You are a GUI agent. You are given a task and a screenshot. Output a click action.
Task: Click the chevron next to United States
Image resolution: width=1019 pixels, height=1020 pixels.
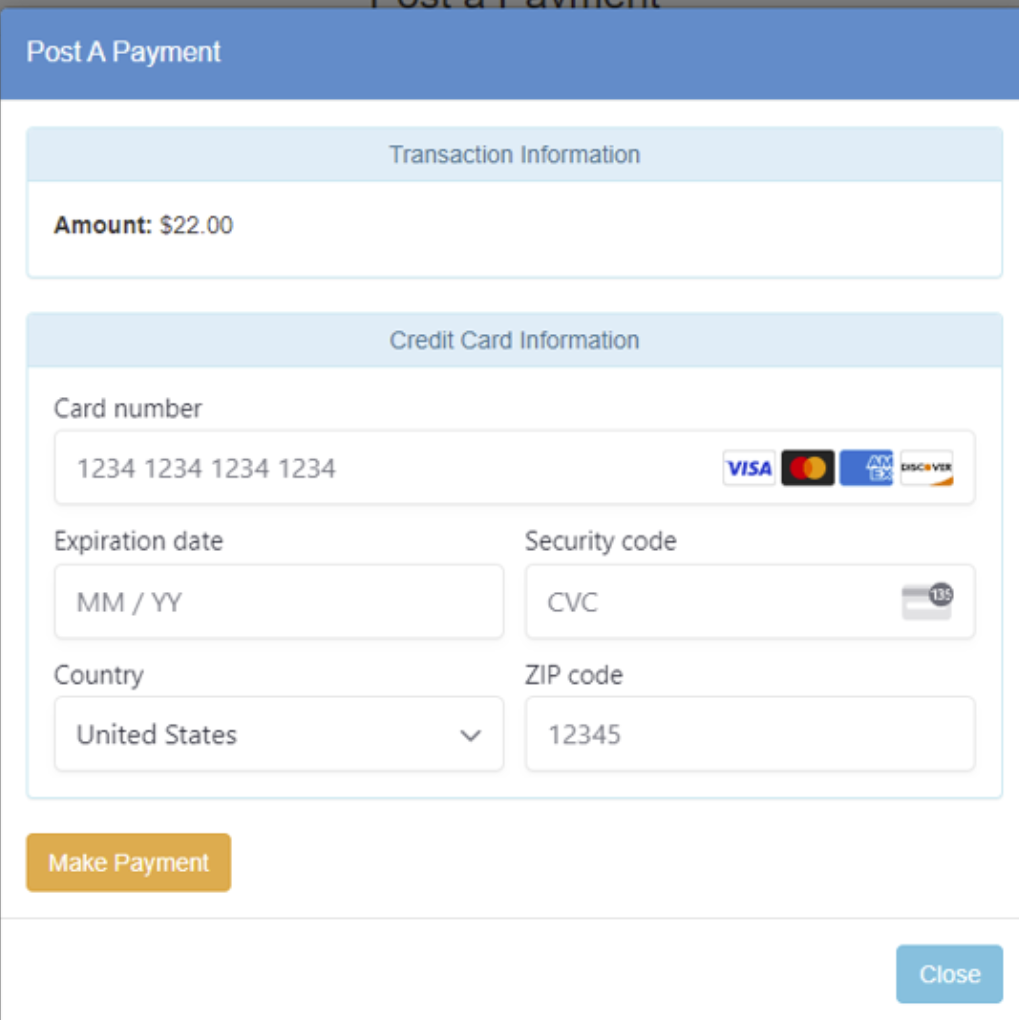[470, 735]
